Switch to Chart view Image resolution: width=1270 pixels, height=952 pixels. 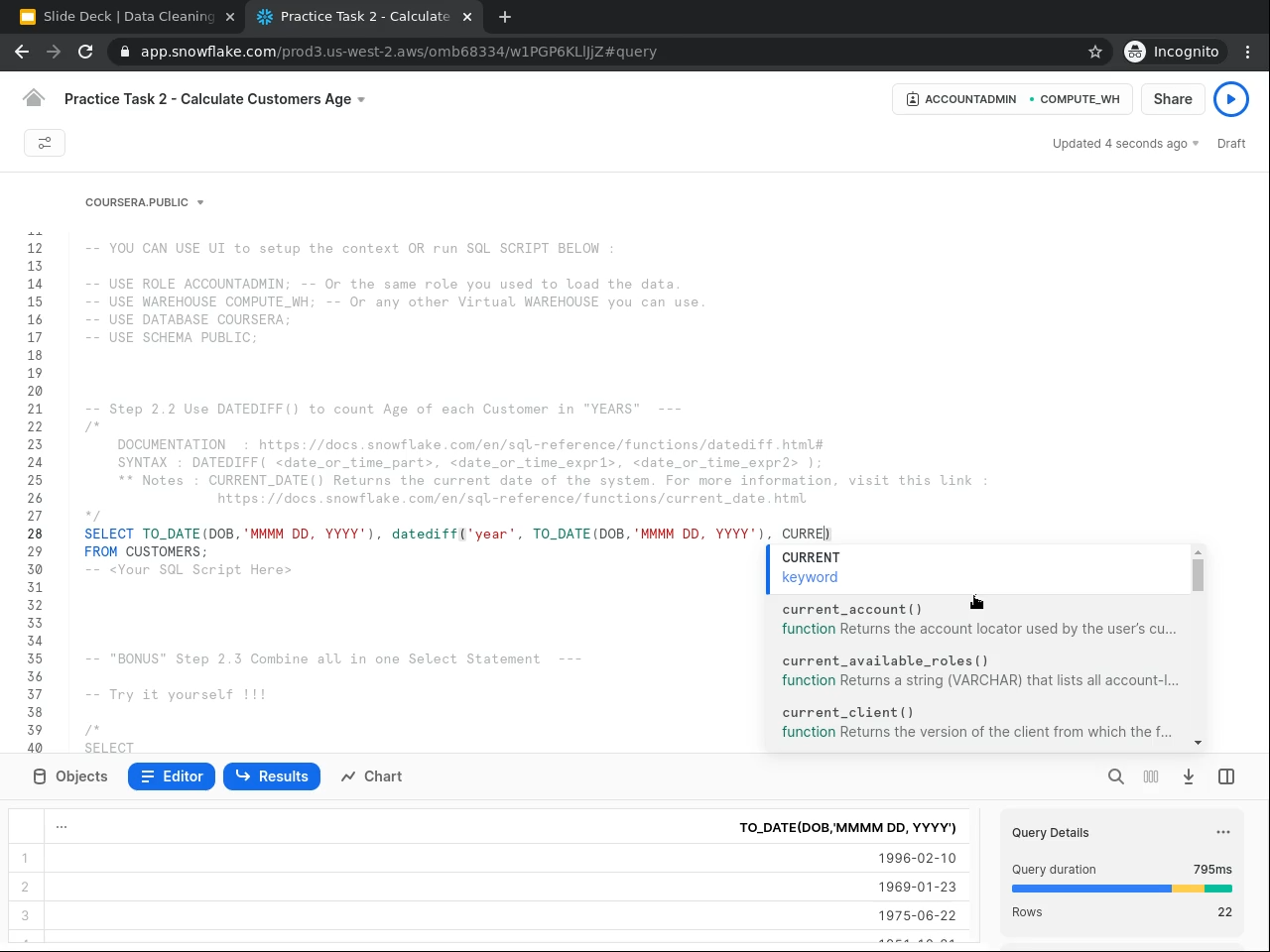click(371, 776)
